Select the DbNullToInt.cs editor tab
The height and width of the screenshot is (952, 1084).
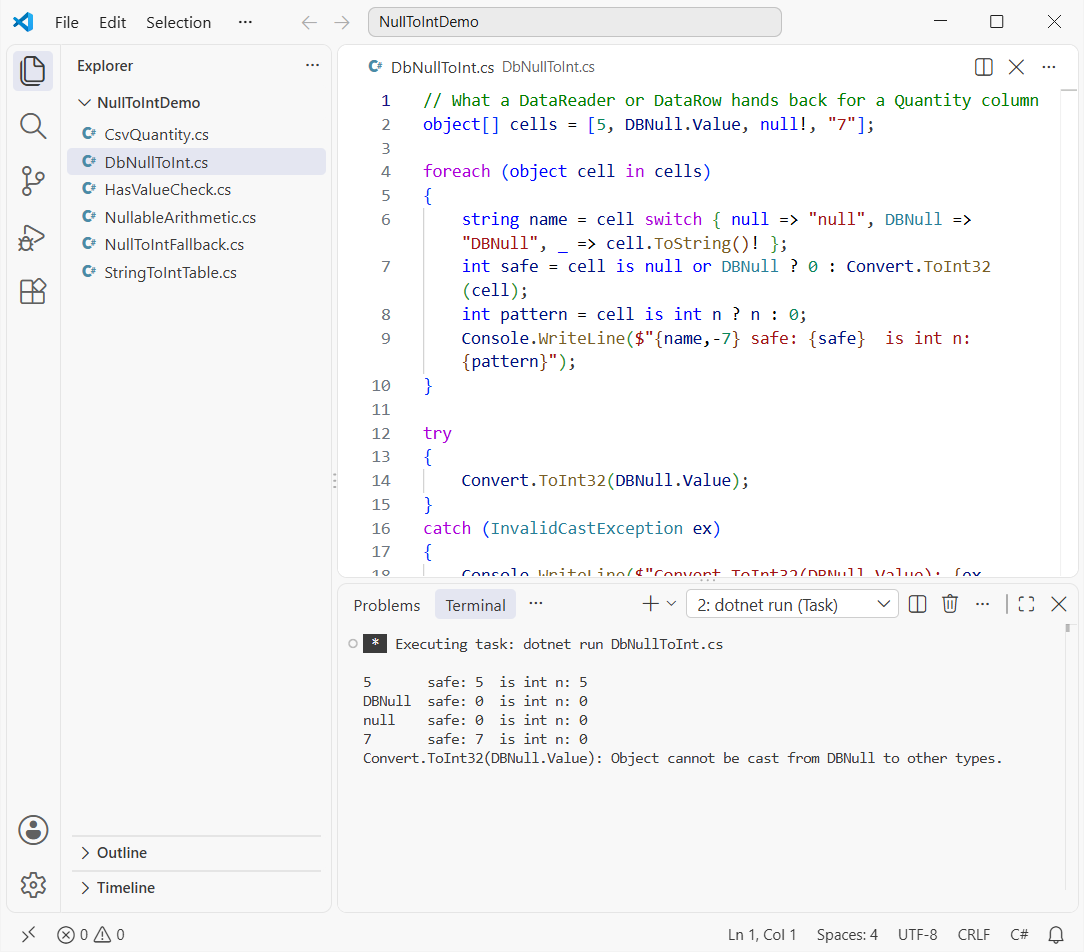click(442, 67)
